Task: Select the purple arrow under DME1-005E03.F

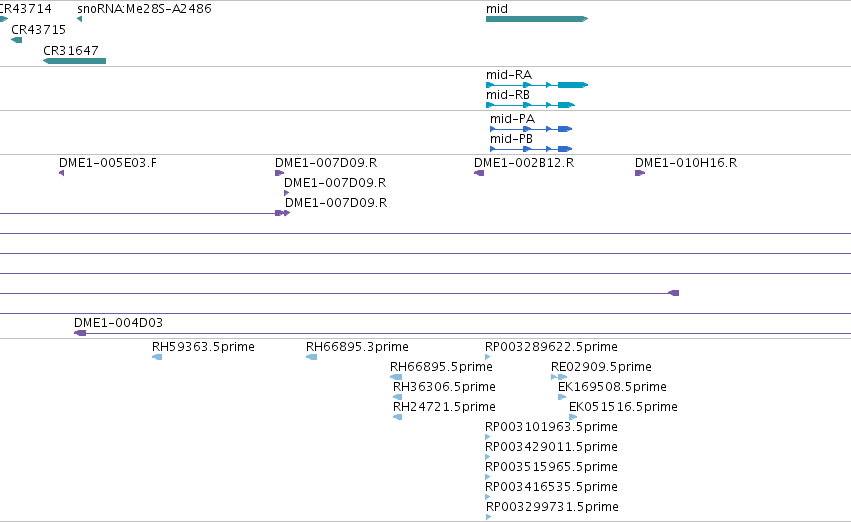Action: pos(61,173)
